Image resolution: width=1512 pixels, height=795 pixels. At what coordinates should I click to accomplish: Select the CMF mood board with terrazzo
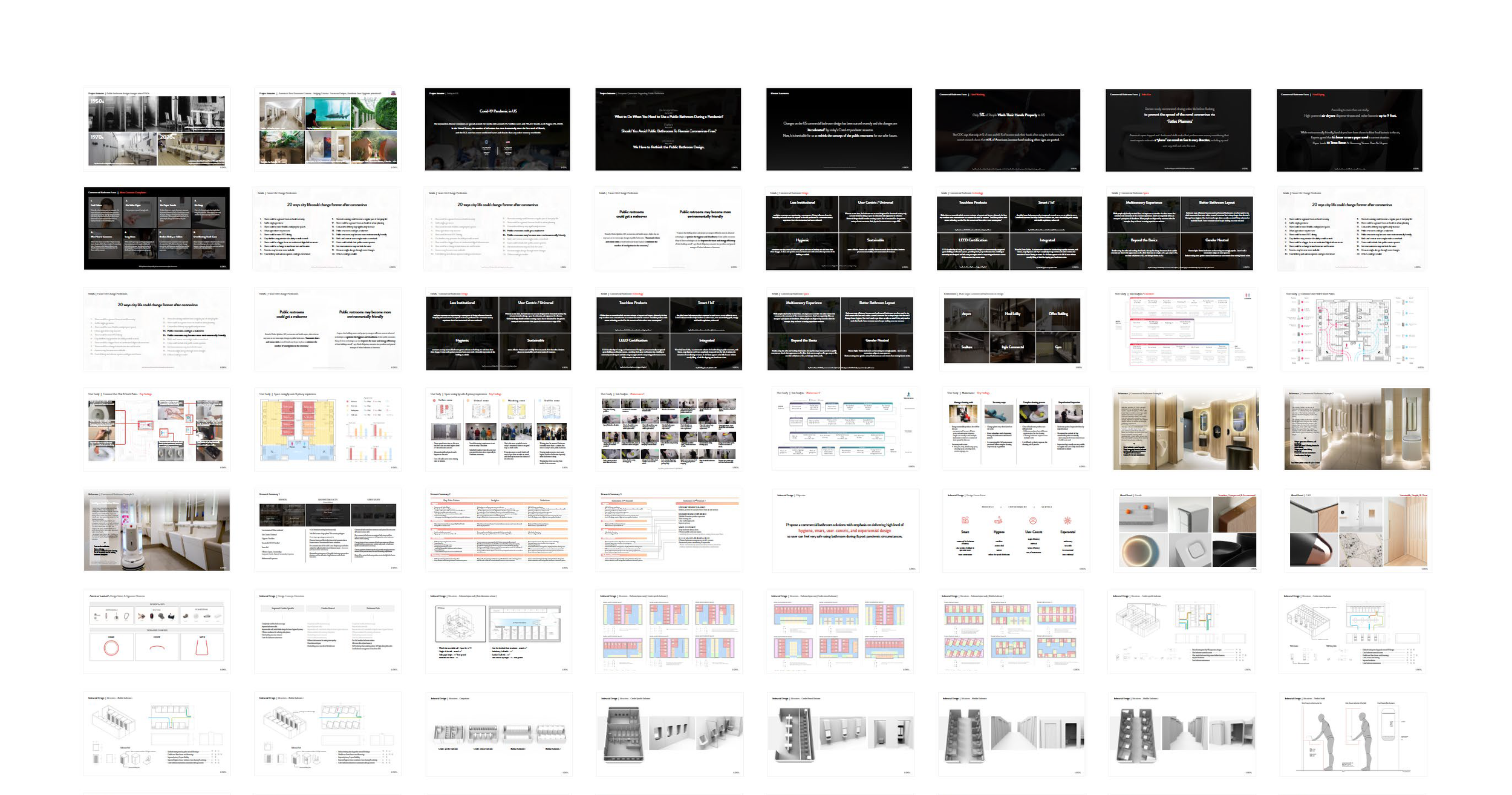tap(1357, 531)
